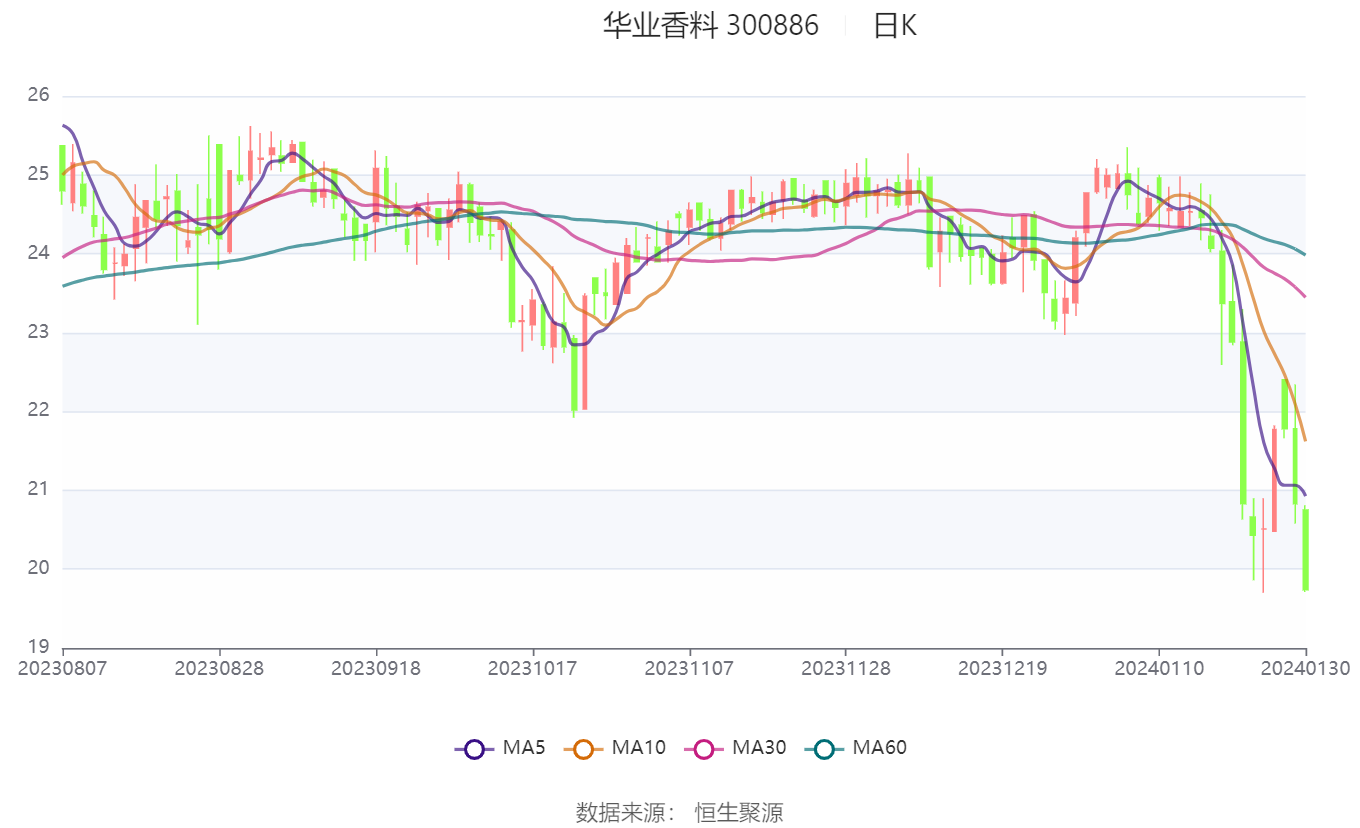Click the x-axis date label 20231107
Image resolution: width=1360 pixels, height=828 pixels.
click(689, 668)
